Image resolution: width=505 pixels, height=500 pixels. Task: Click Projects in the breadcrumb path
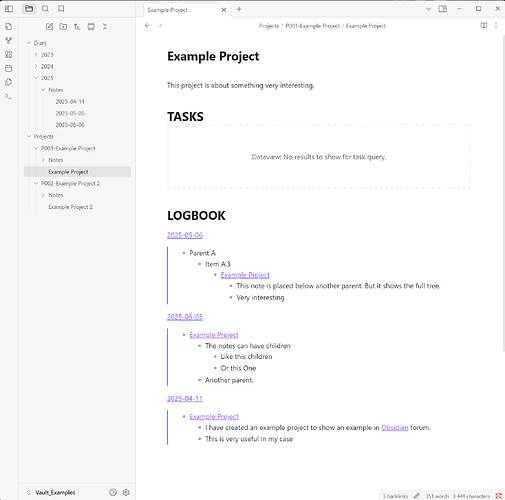269,26
